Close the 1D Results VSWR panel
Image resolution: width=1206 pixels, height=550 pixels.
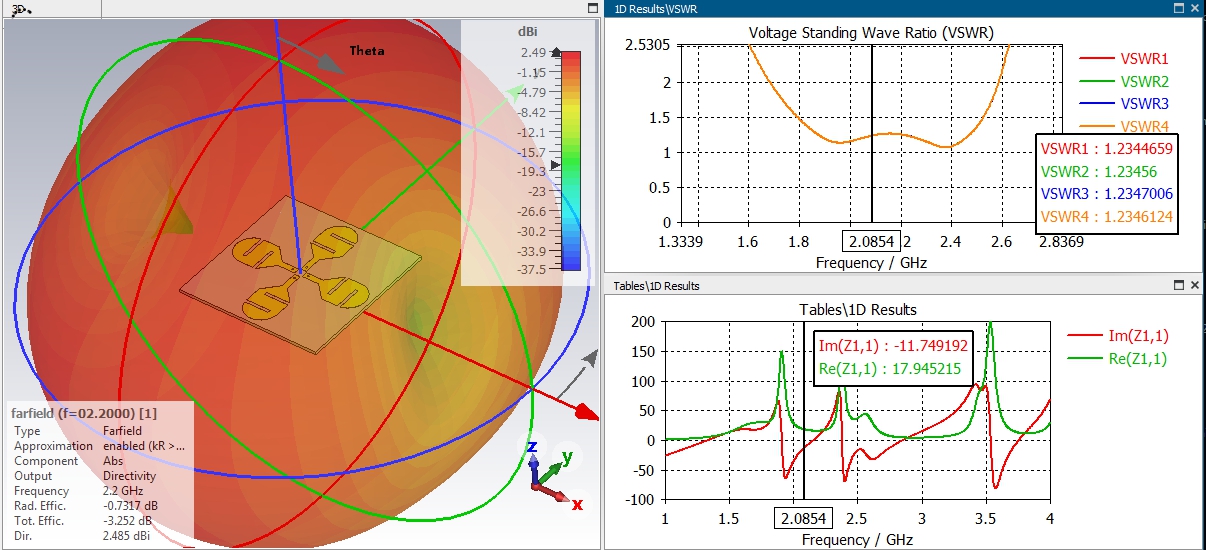pos(1194,8)
